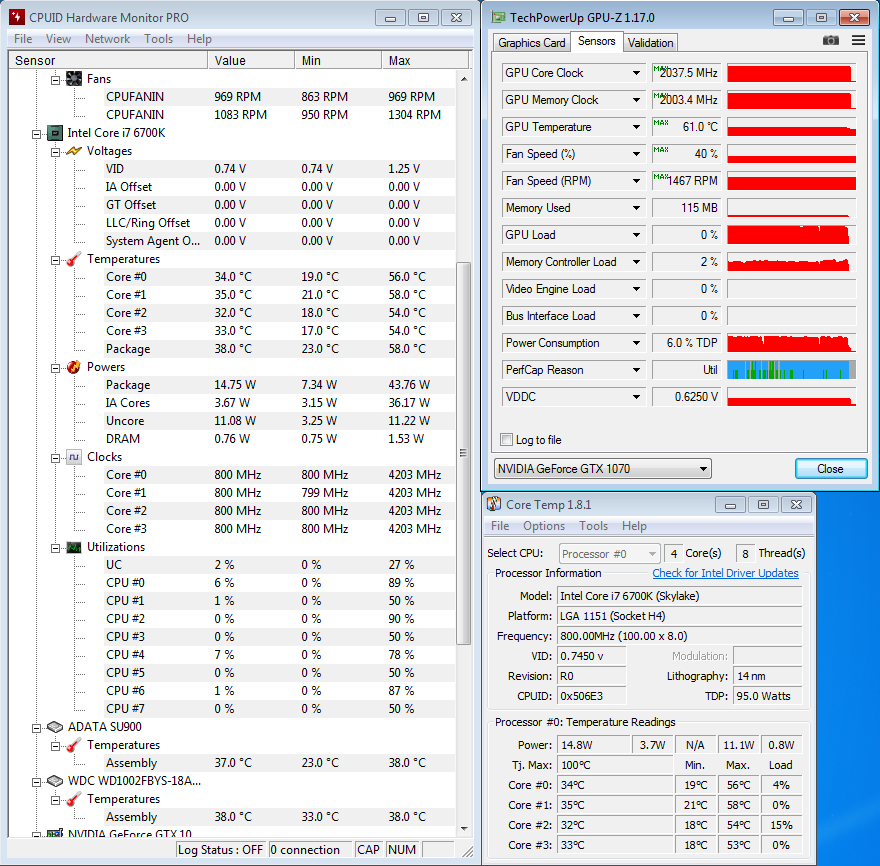This screenshot has width=880, height=866.
Task: Click the Value column header
Action: click(251, 61)
